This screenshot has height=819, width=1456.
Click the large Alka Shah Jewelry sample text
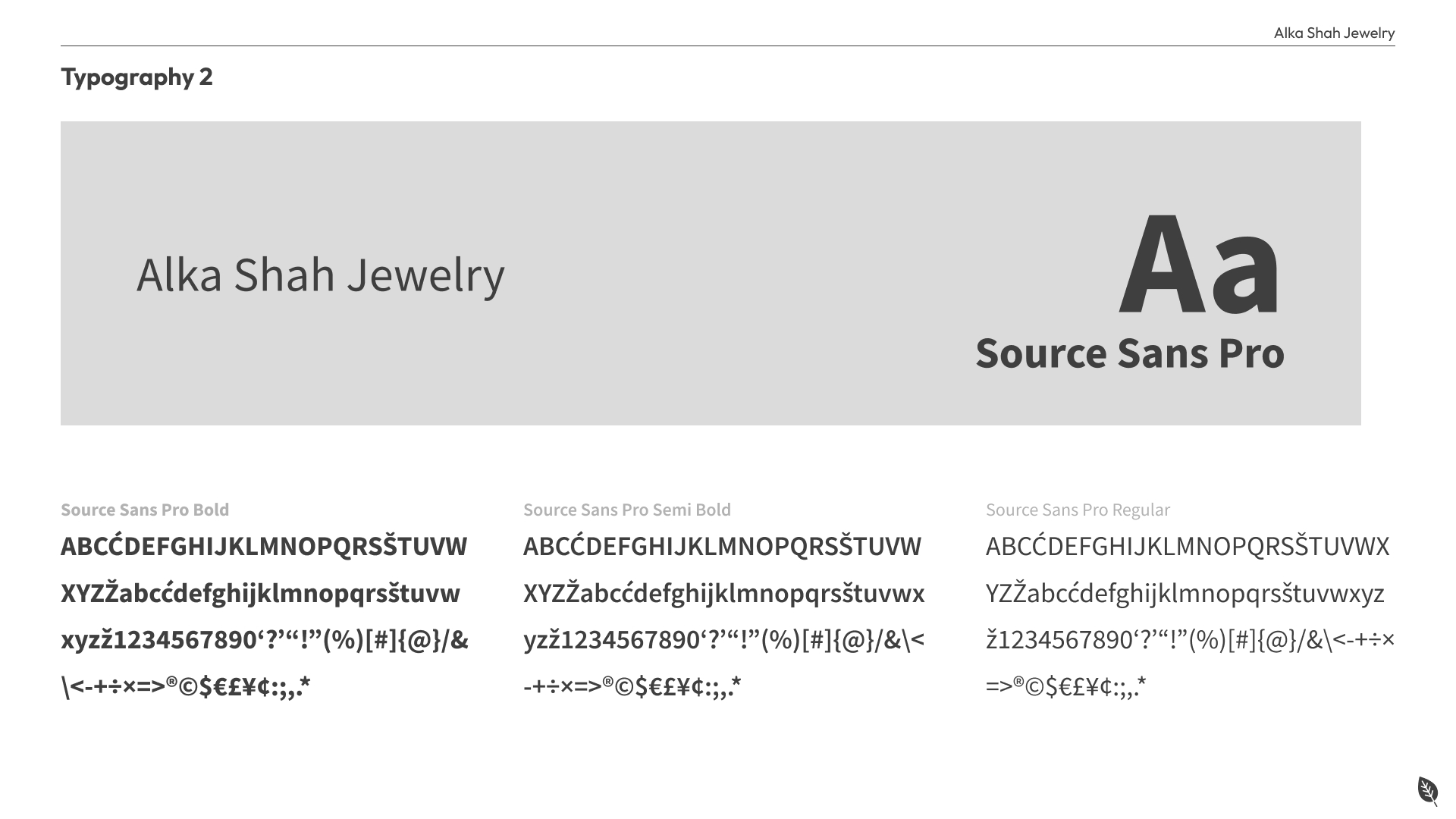click(x=320, y=275)
